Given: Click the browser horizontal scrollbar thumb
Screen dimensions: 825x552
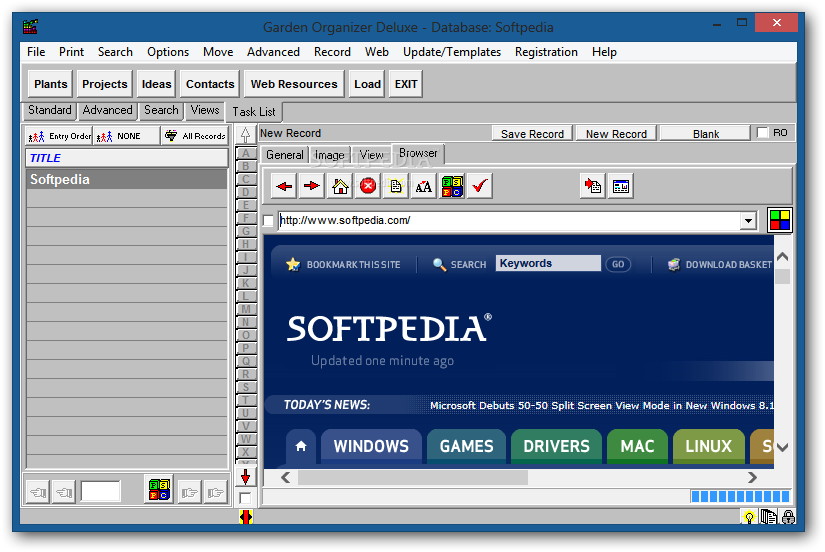Looking at the screenshot, I should 412,477.
